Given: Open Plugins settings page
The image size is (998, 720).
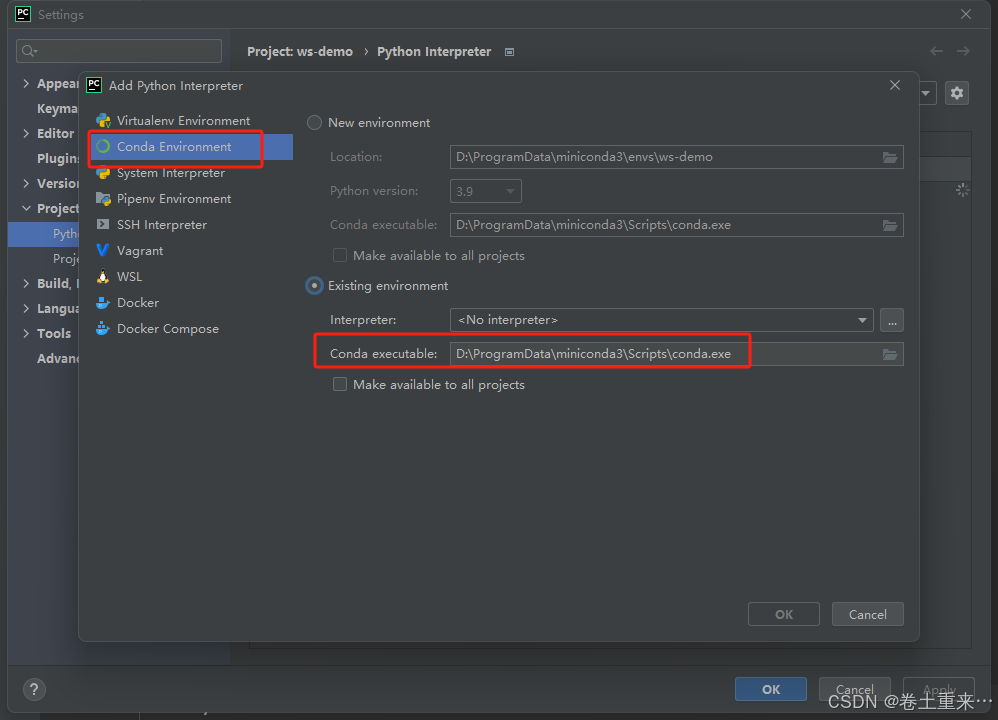Looking at the screenshot, I should click(x=57, y=159).
